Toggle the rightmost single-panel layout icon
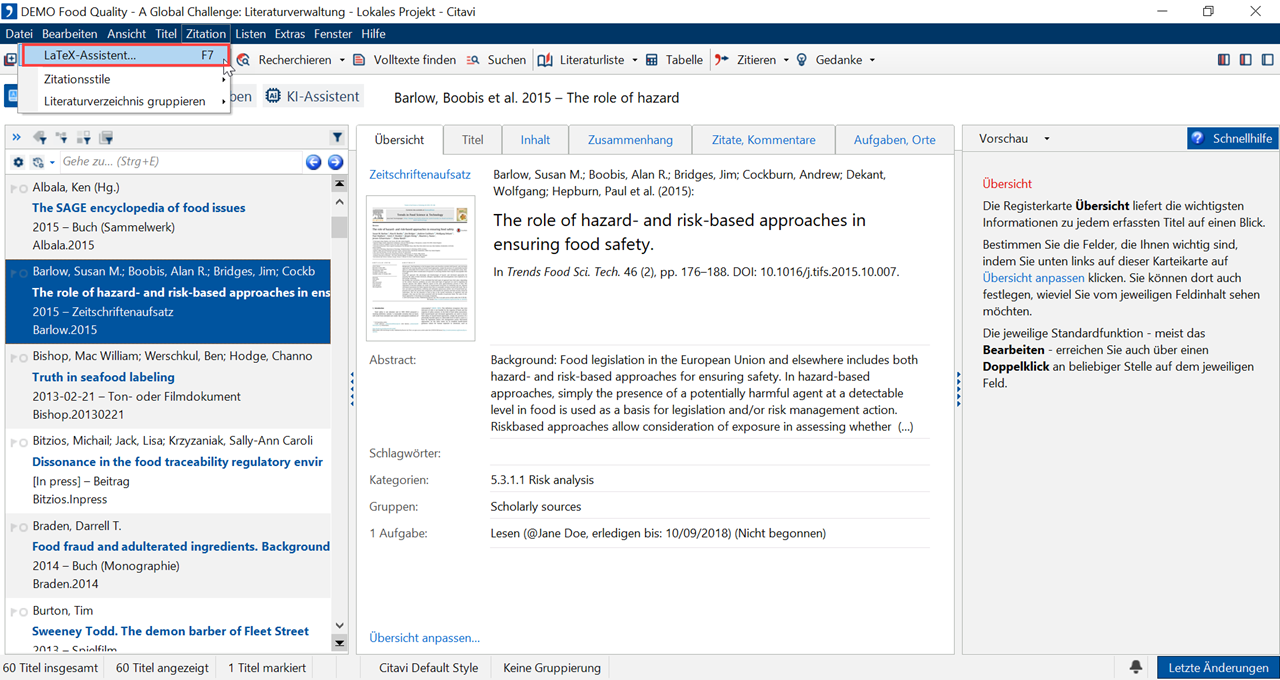This screenshot has height=680, width=1280. coord(1267,60)
